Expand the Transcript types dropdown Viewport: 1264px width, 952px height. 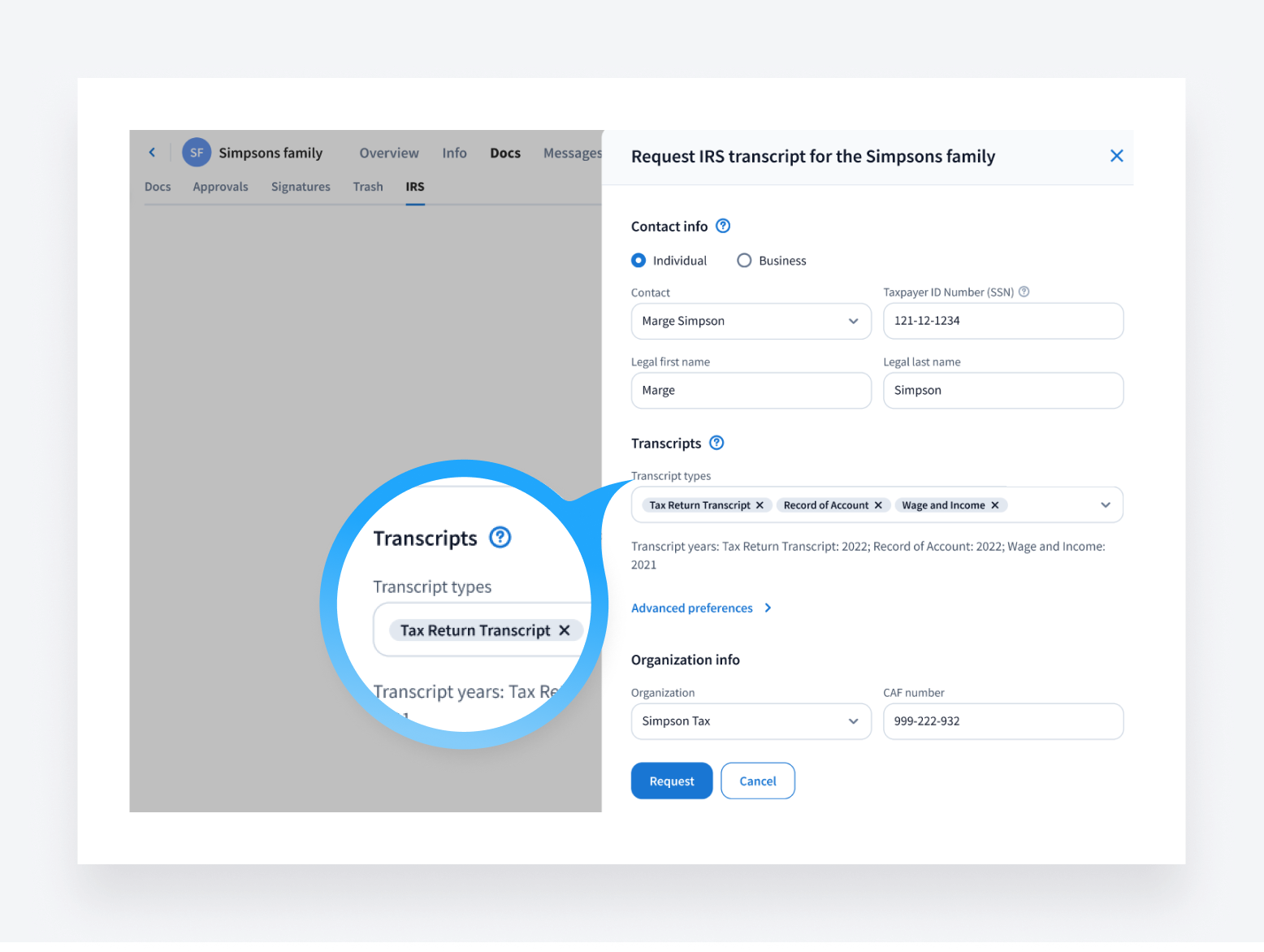click(1105, 504)
